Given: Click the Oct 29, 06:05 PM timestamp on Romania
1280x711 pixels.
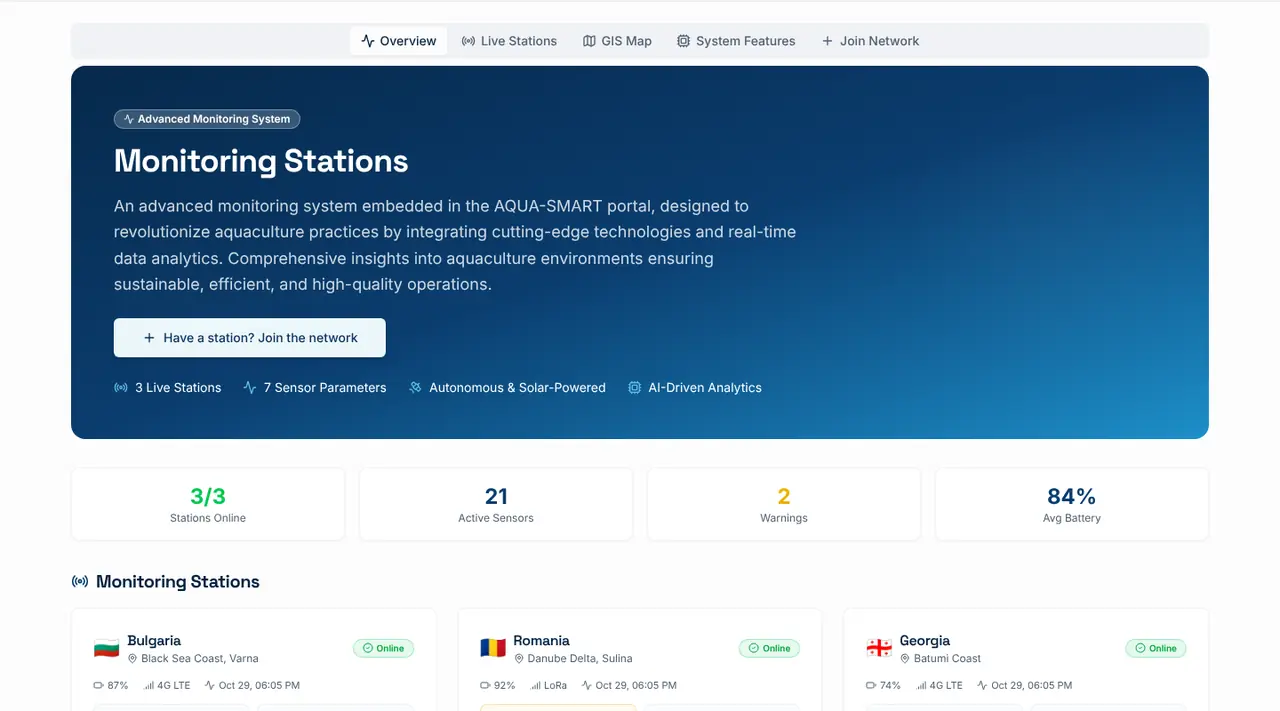Looking at the screenshot, I should [636, 686].
